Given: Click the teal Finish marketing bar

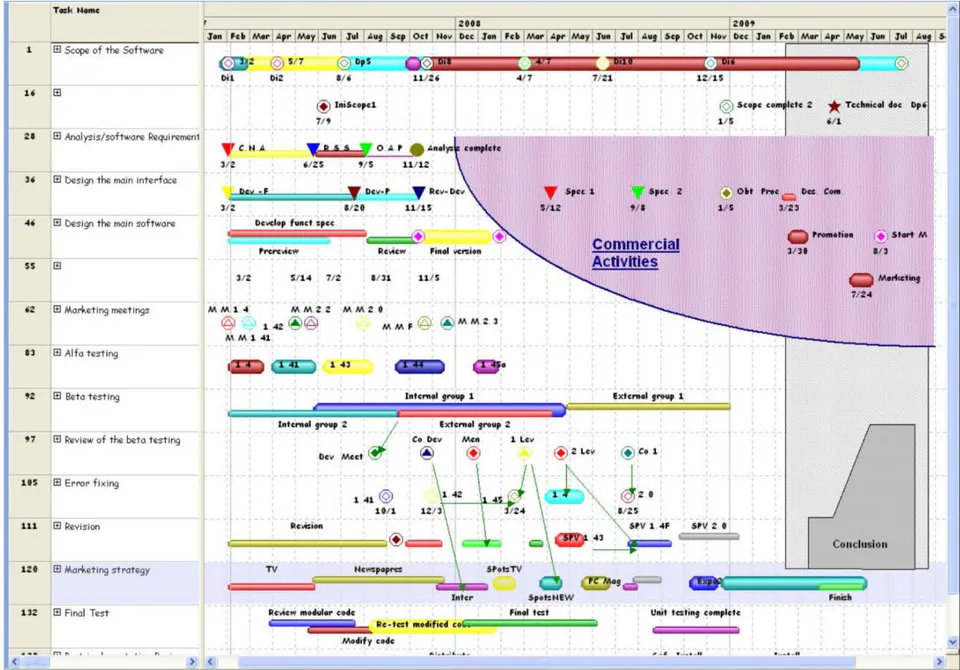Looking at the screenshot, I should click(x=794, y=583).
